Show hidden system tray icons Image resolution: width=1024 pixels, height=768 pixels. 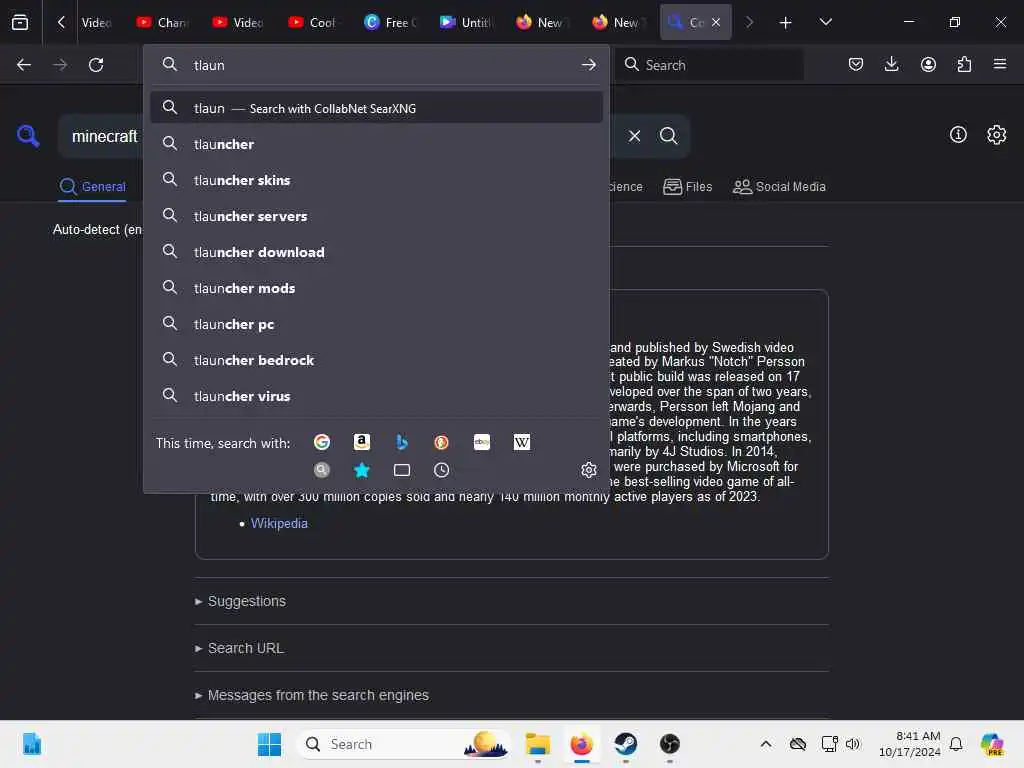[766, 744]
